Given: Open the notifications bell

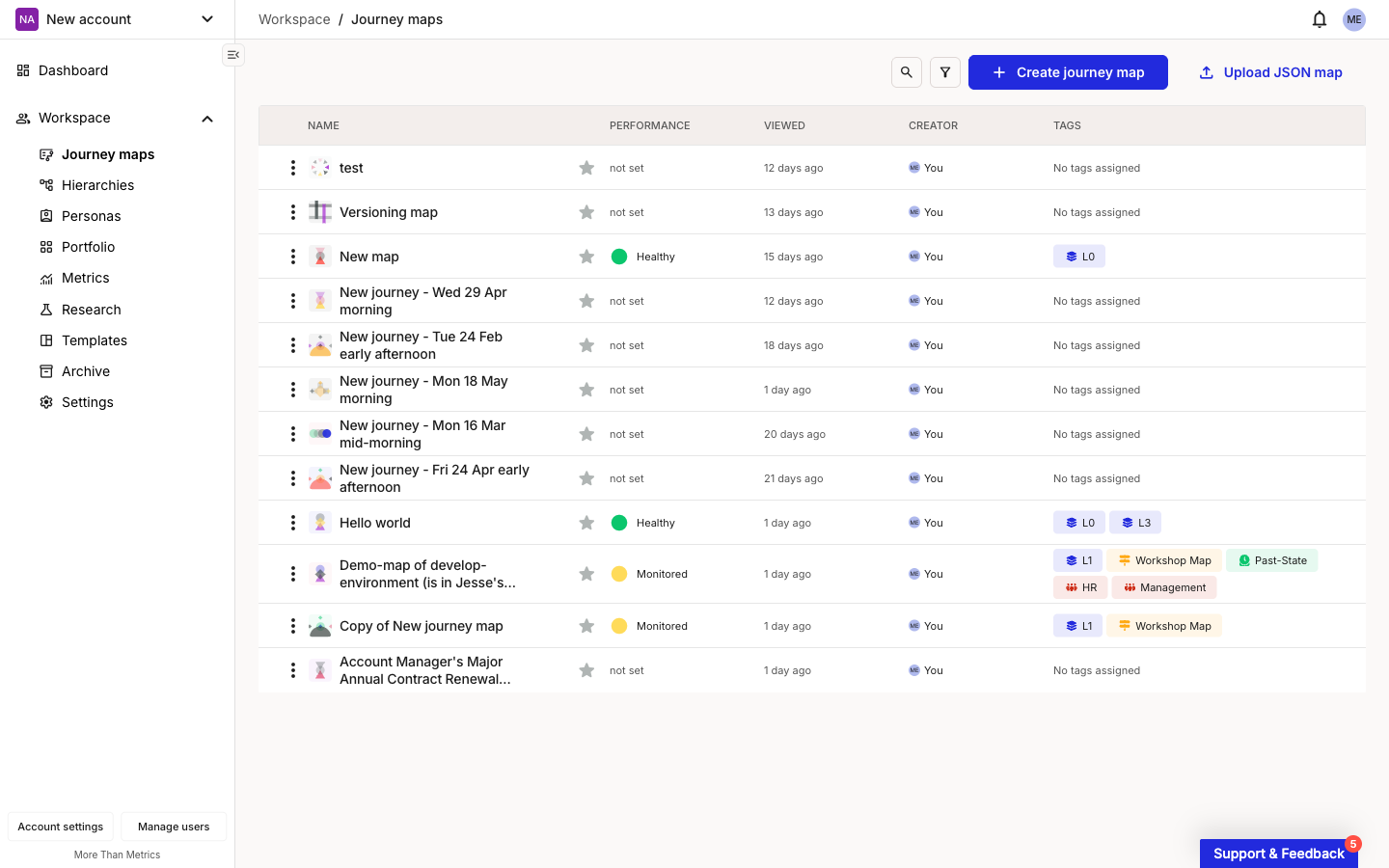Looking at the screenshot, I should pos(1320,19).
